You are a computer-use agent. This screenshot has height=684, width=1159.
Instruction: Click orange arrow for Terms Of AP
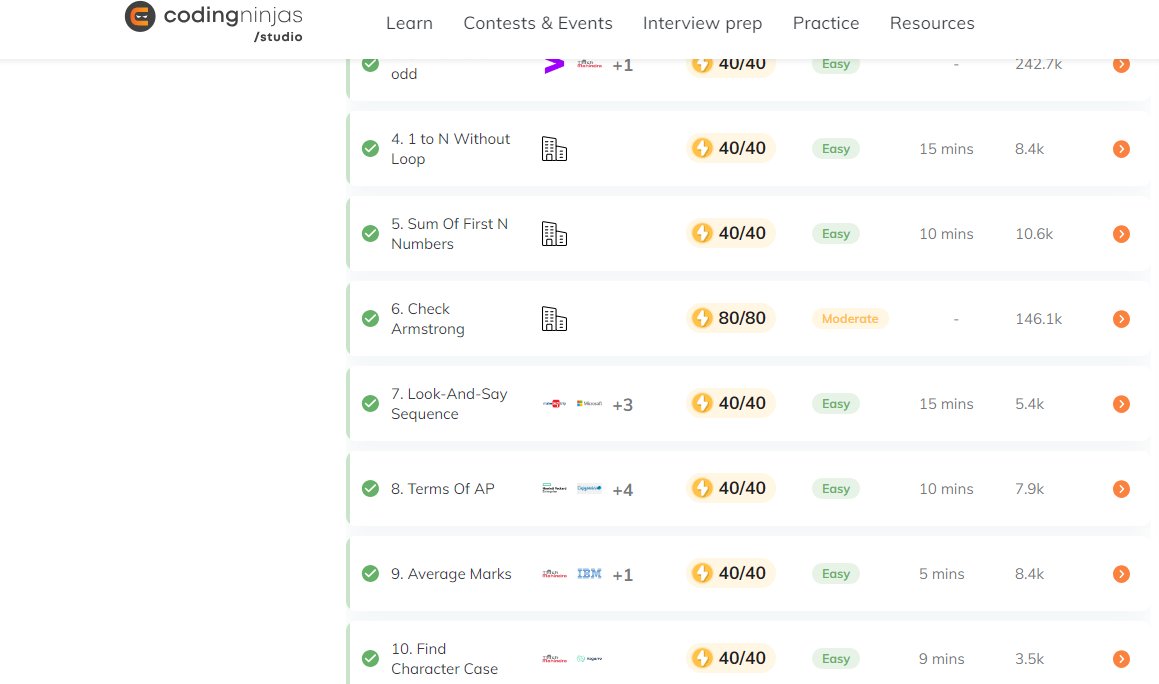1121,489
